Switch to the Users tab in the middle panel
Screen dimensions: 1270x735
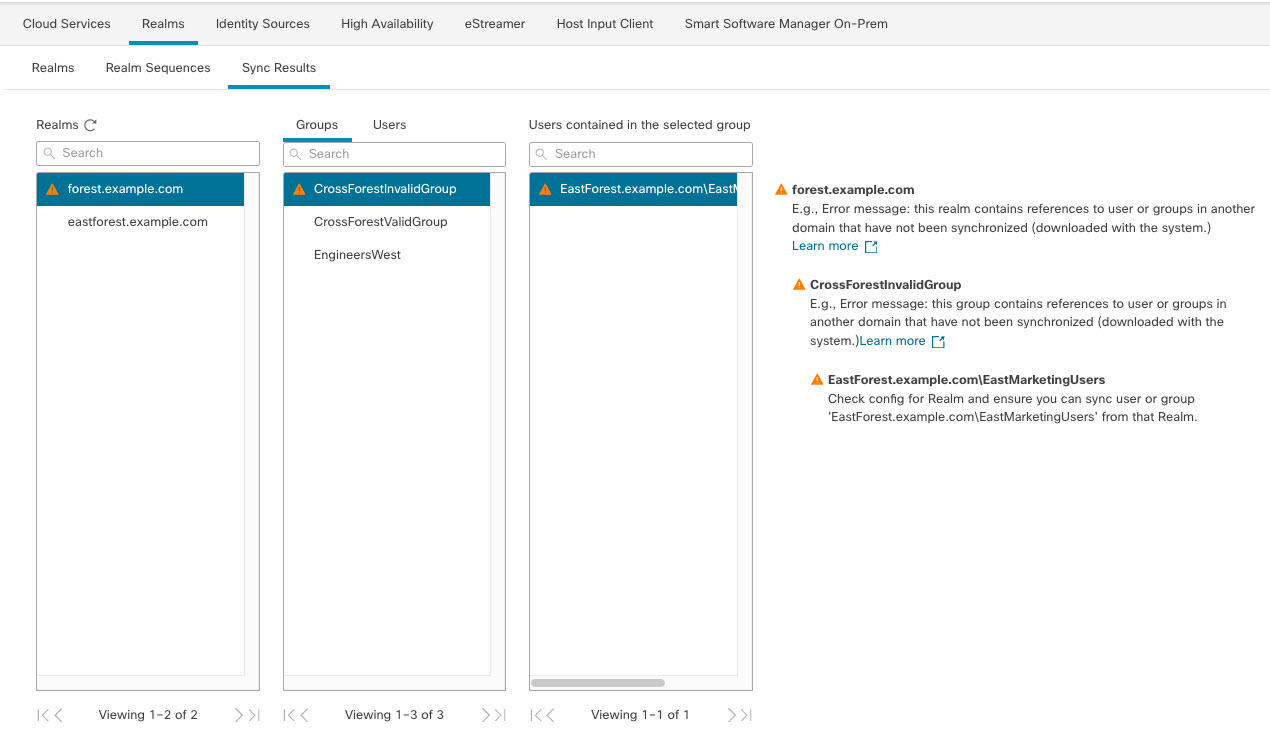389,124
